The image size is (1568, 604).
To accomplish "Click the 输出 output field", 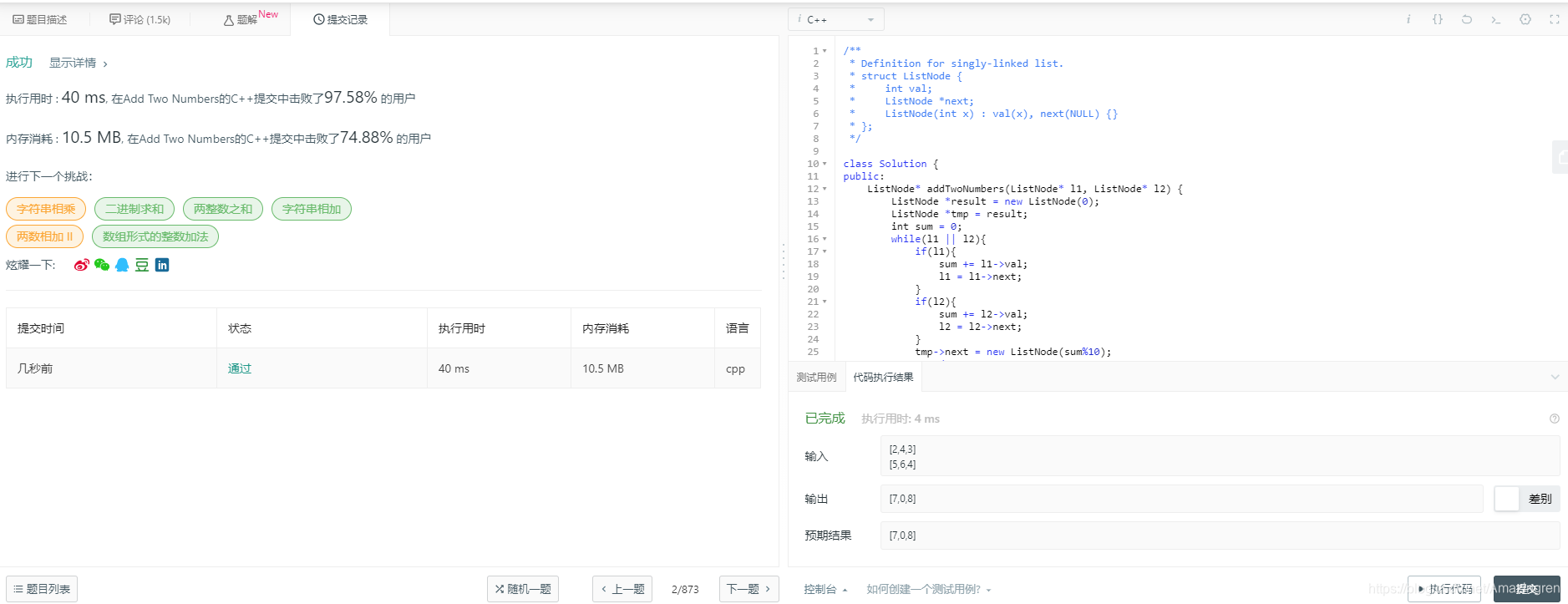I will (x=1182, y=499).
